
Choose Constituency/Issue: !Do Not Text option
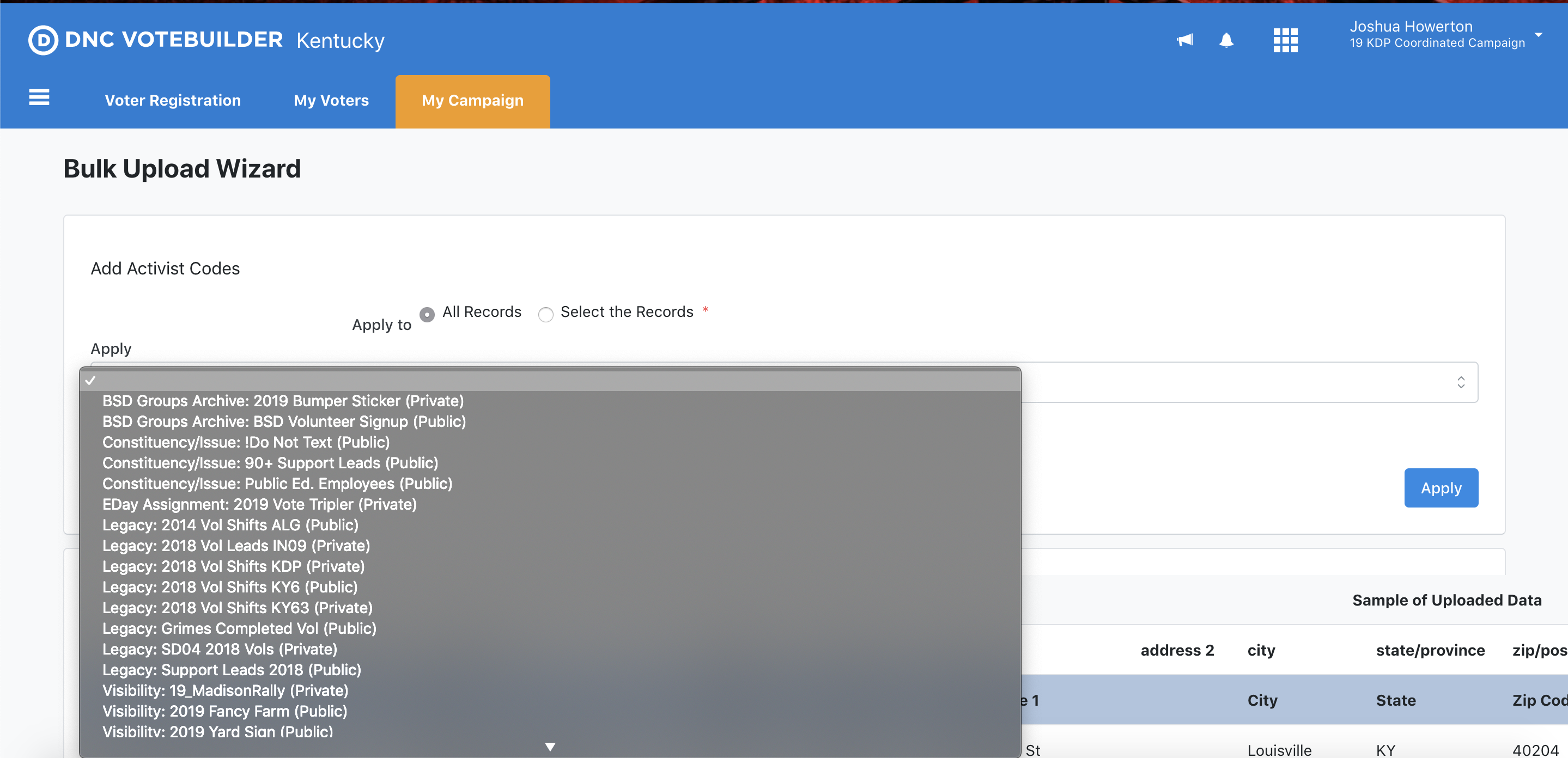pyautogui.click(x=246, y=442)
